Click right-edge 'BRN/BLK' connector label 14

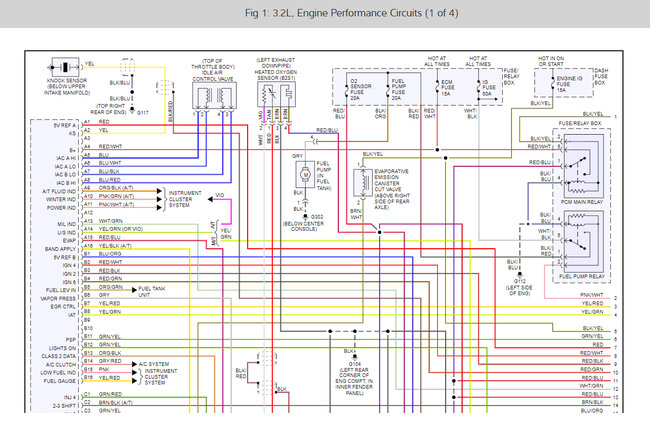pos(592,403)
